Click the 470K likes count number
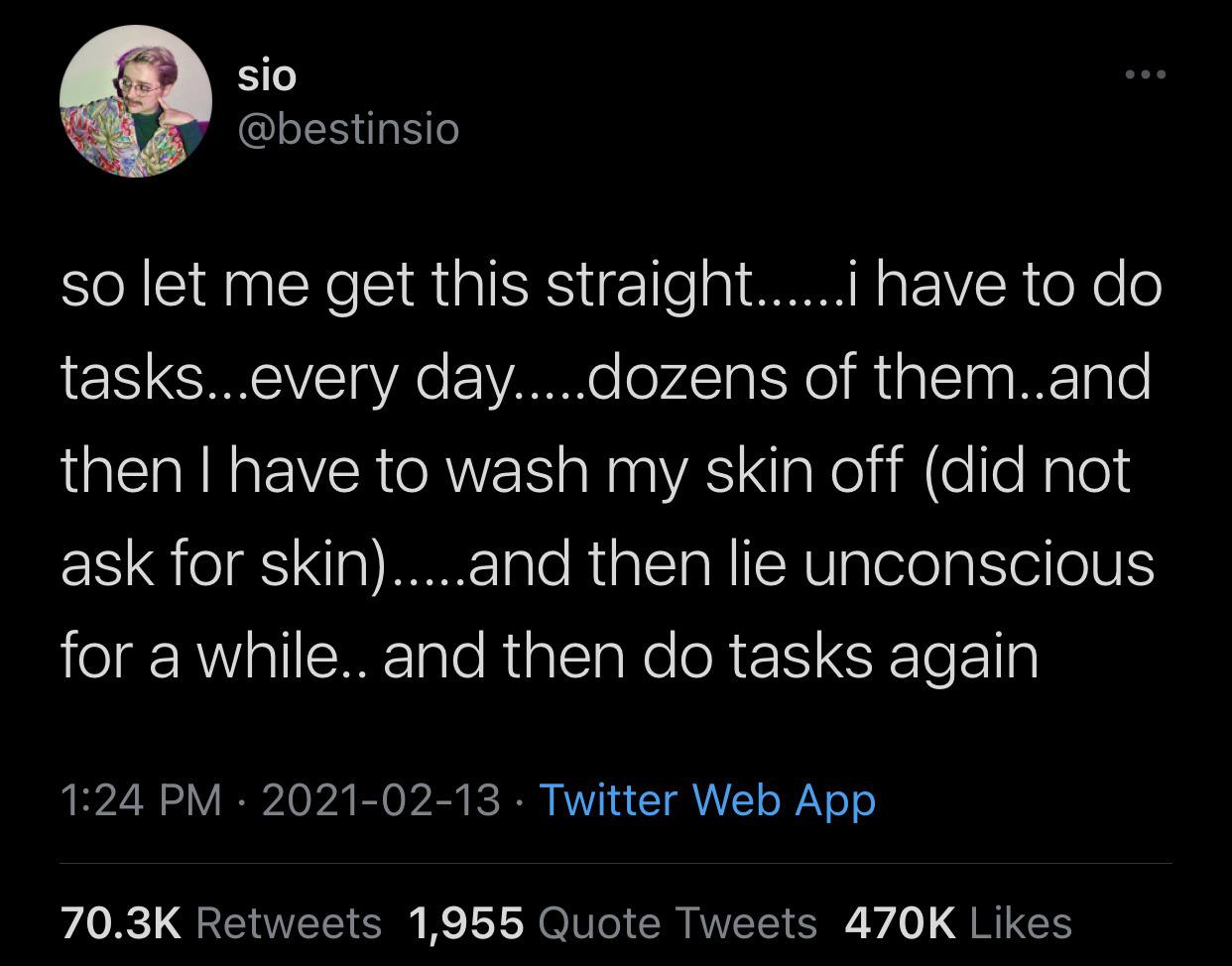Image resolution: width=1232 pixels, height=966 pixels. click(901, 923)
